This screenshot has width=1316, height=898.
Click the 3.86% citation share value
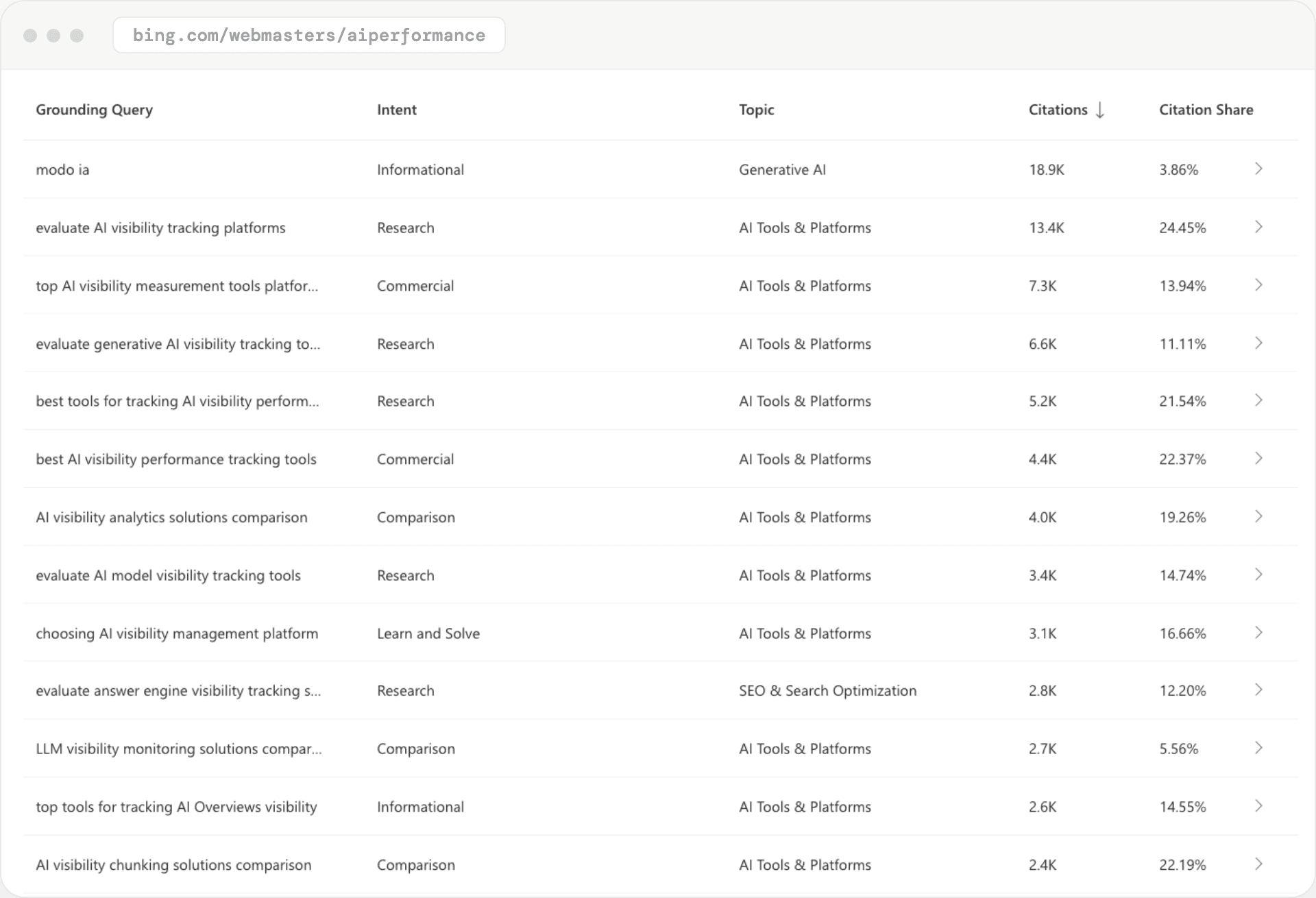1178,169
